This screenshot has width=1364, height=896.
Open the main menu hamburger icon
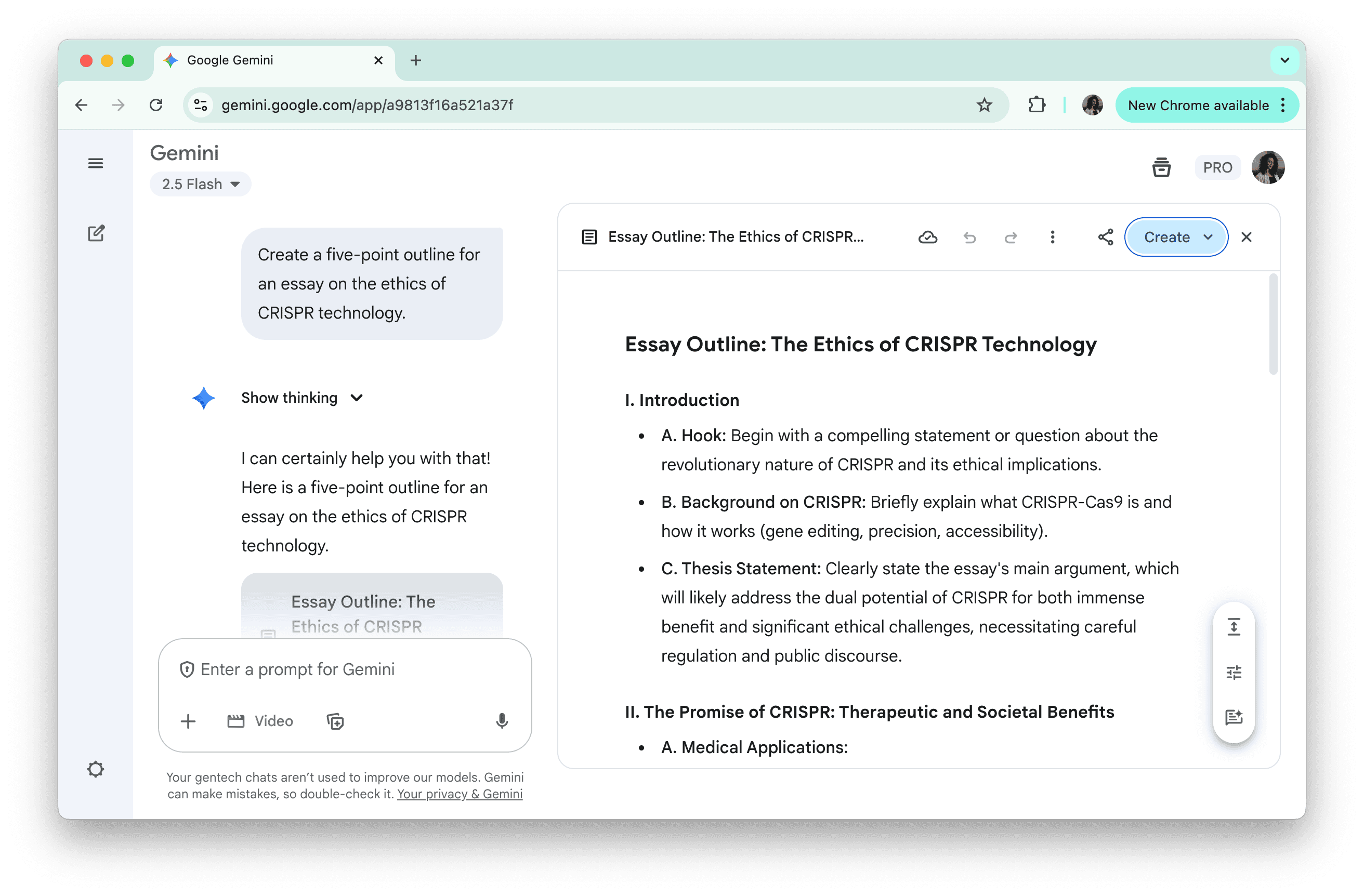96,163
